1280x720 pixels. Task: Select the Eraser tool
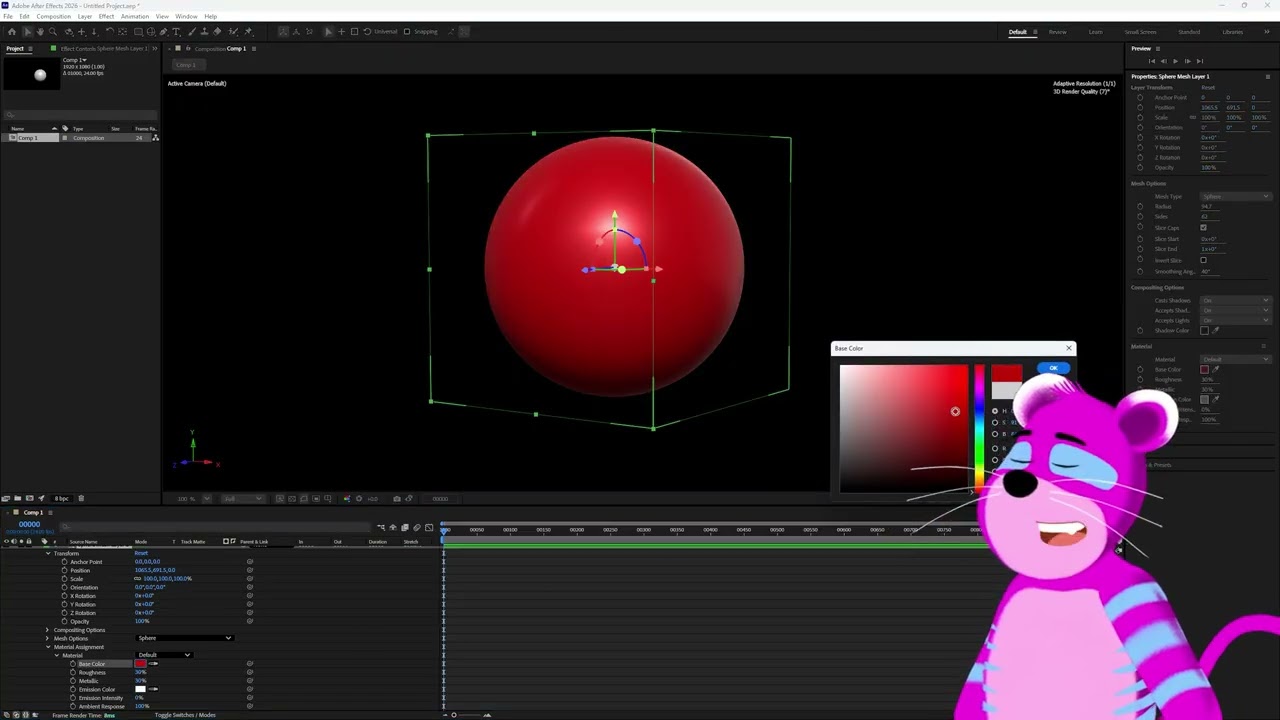pyautogui.click(x=217, y=32)
